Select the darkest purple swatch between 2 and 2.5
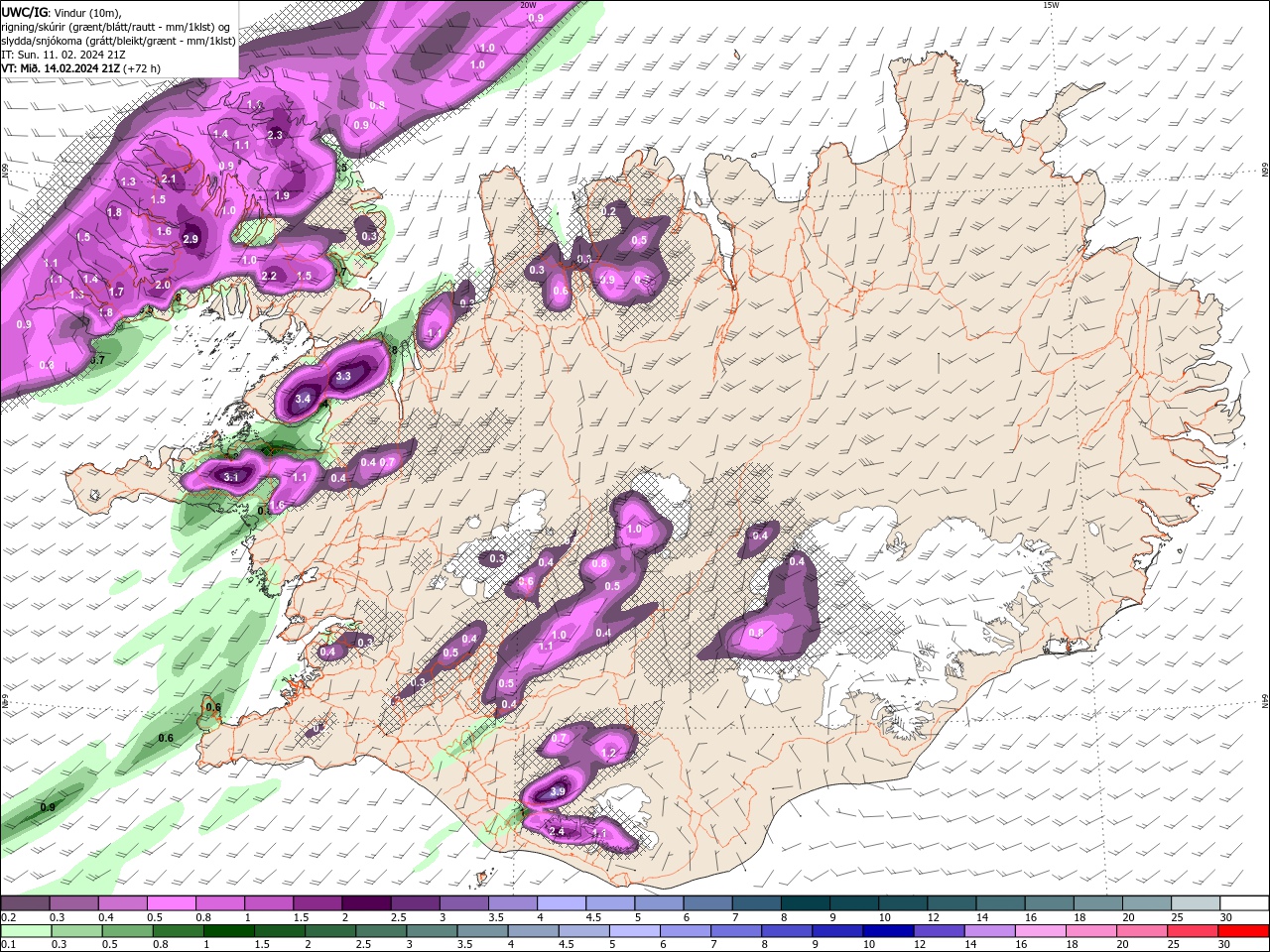Image resolution: width=1270 pixels, height=952 pixels. (365, 902)
